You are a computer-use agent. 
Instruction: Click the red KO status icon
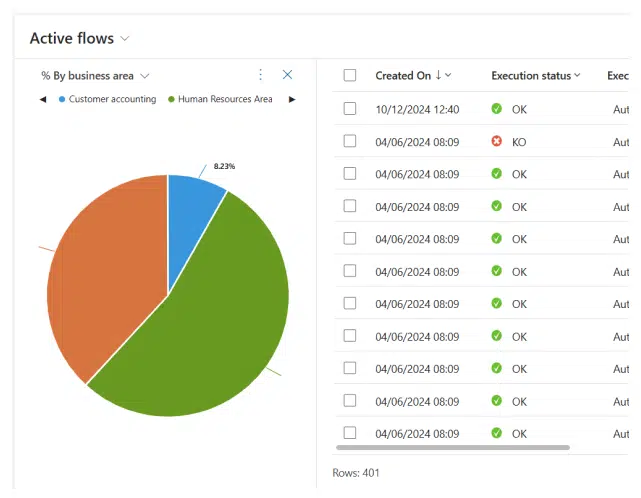point(497,142)
